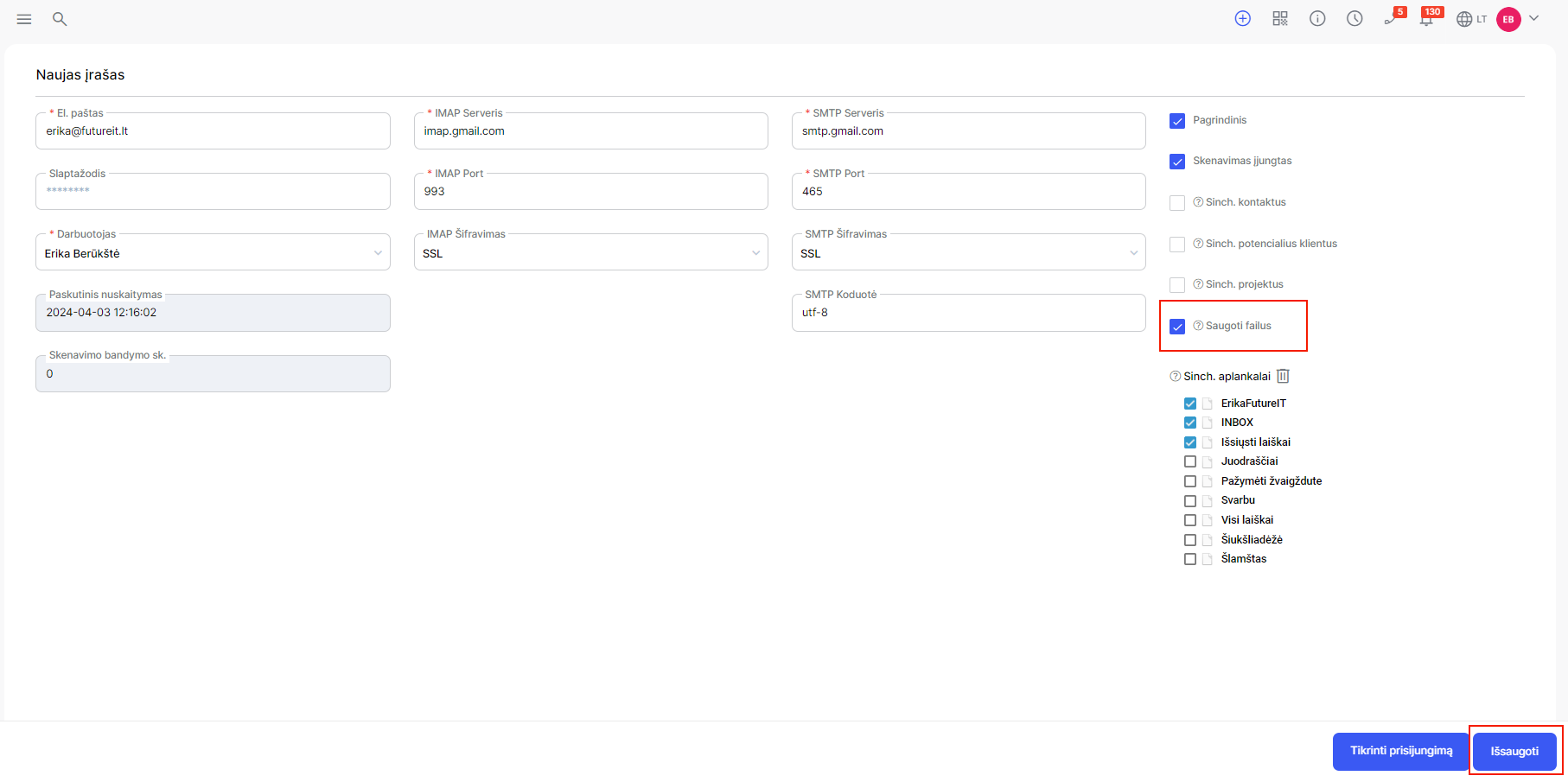This screenshot has width=1568, height=782.
Task: Check Pažymėti žvaigždute folder checkbox
Action: coord(1190,481)
